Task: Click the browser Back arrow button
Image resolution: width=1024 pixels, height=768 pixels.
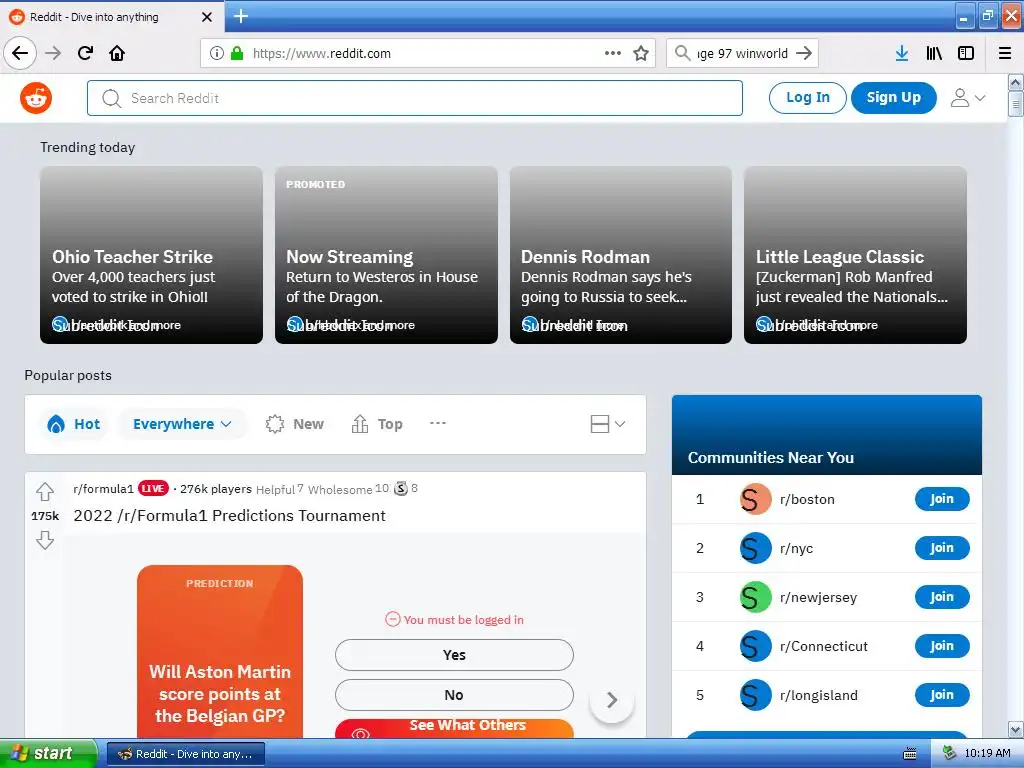Action: click(x=20, y=53)
